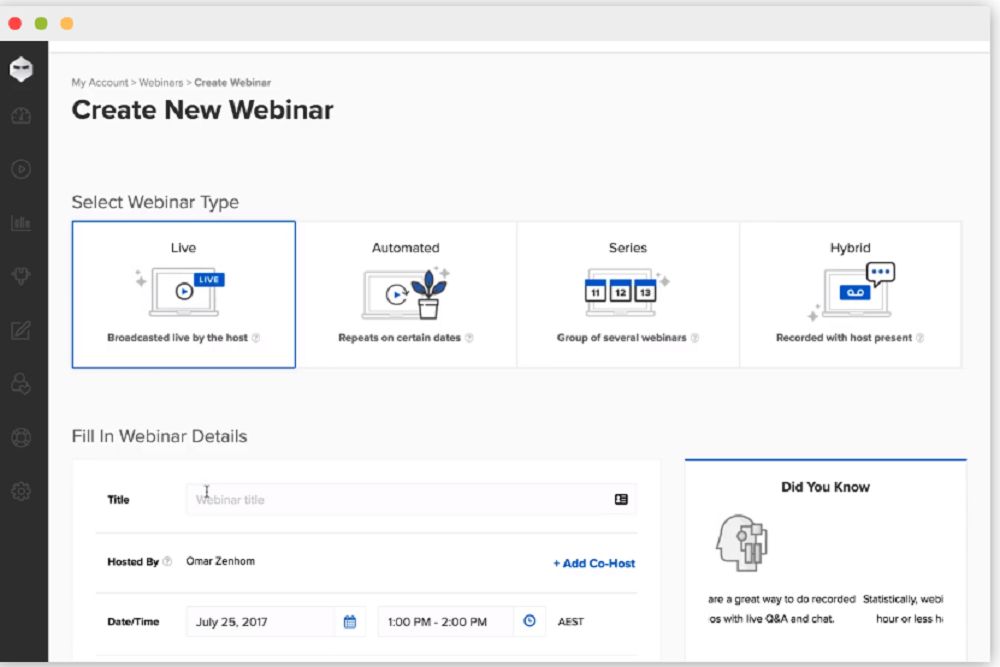Image resolution: width=1000 pixels, height=667 pixels.
Task: Select the Hybrid webinar type
Action: pyautogui.click(x=849, y=294)
